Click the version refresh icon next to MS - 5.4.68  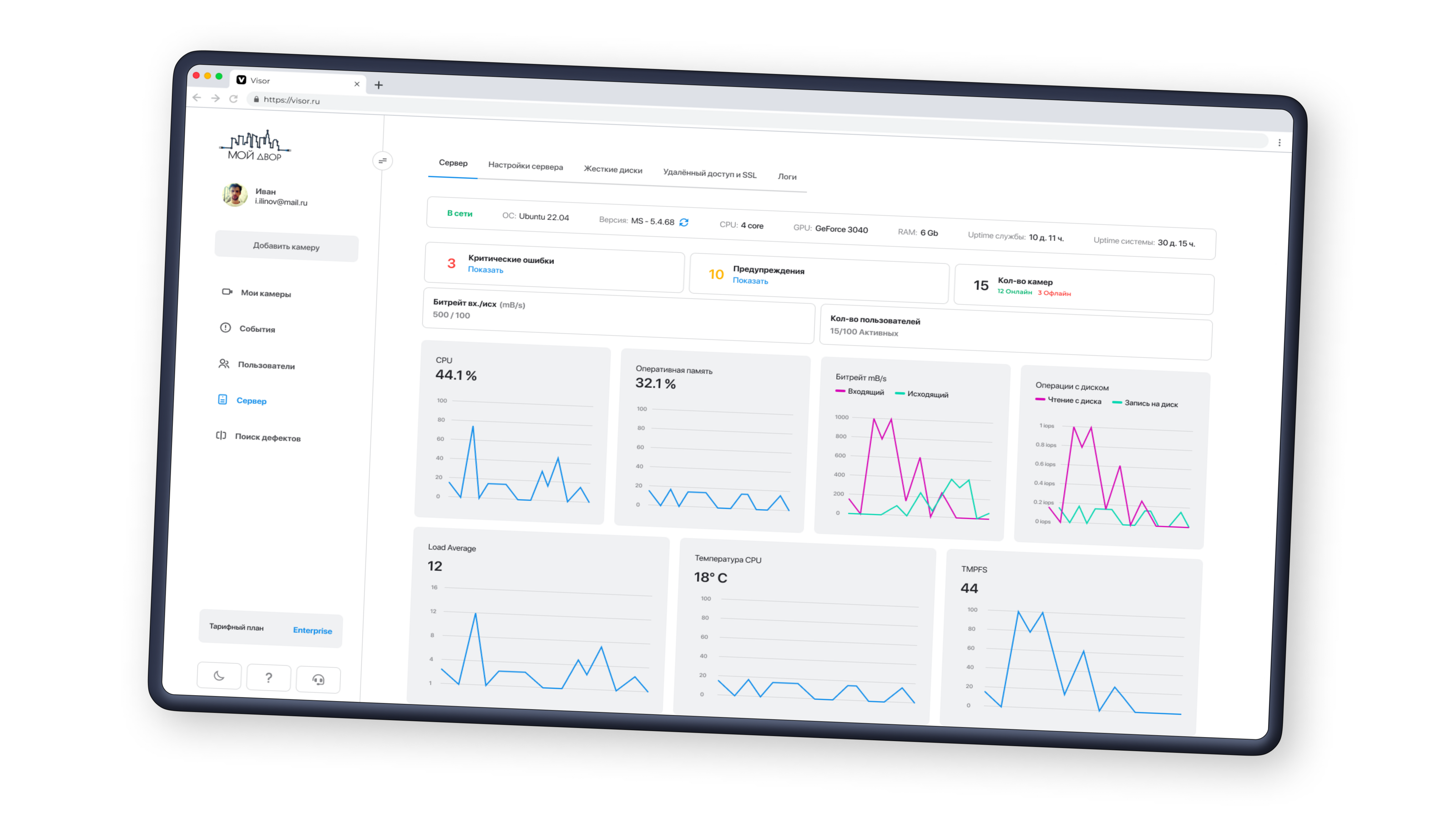(684, 222)
